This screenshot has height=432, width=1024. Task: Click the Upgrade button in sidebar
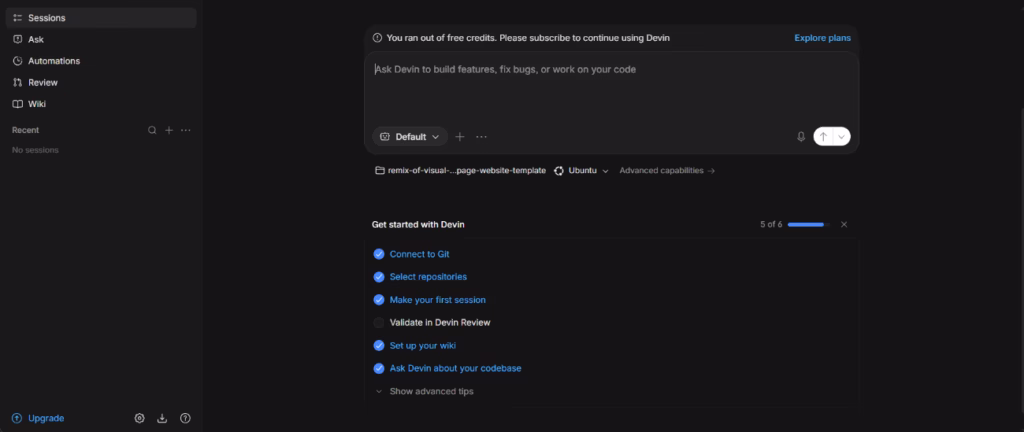pyautogui.click(x=38, y=418)
